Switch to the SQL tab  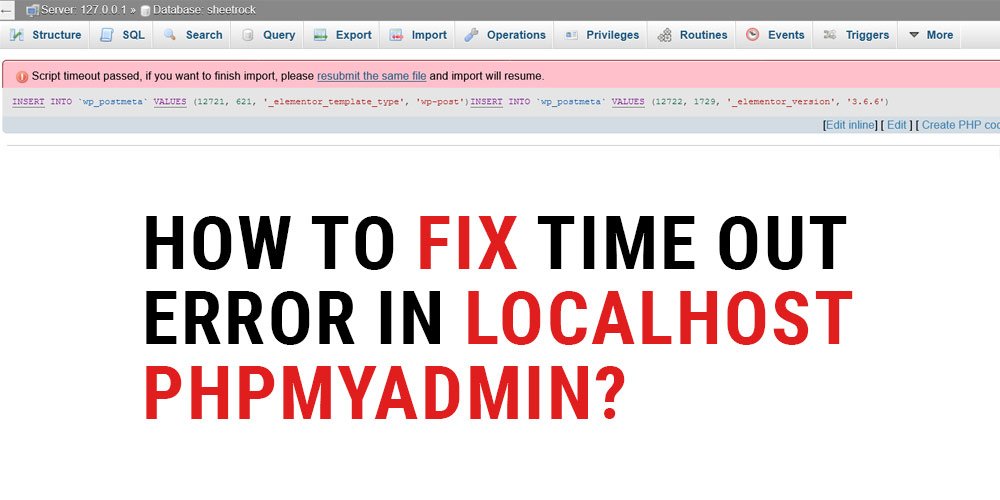click(122, 35)
